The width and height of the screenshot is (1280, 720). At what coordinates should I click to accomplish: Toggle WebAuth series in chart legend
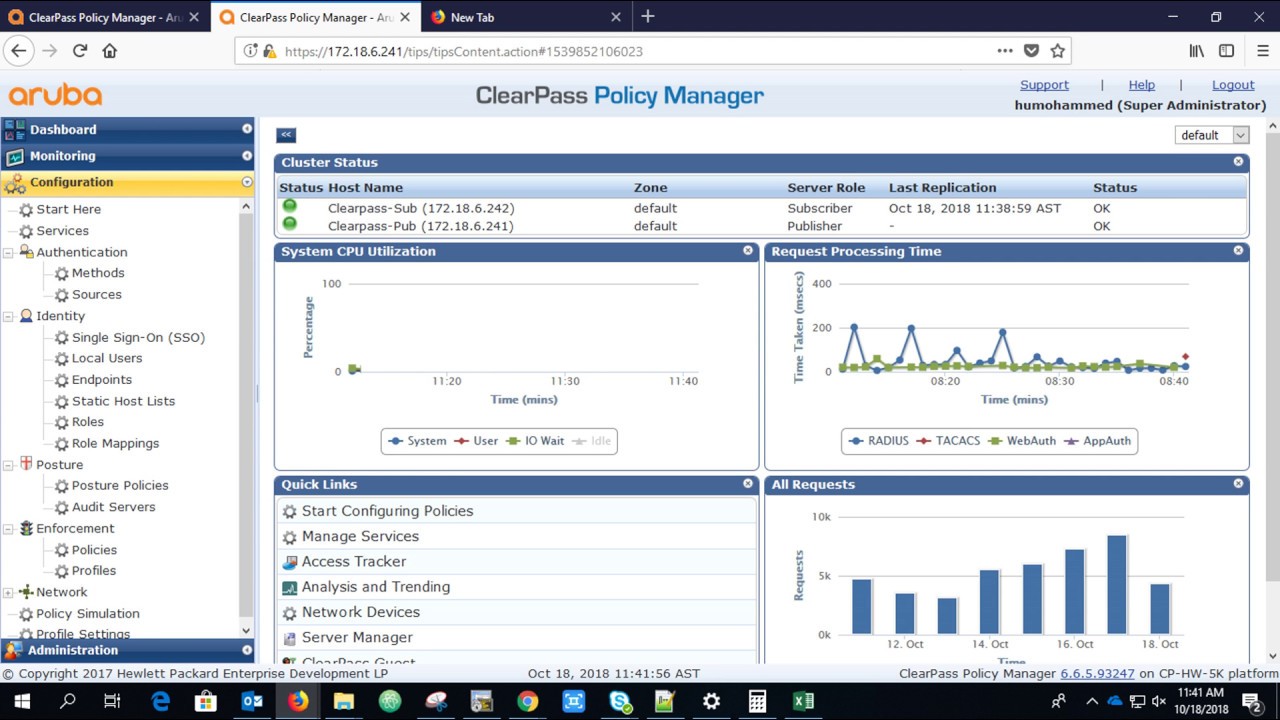[x=1022, y=441]
